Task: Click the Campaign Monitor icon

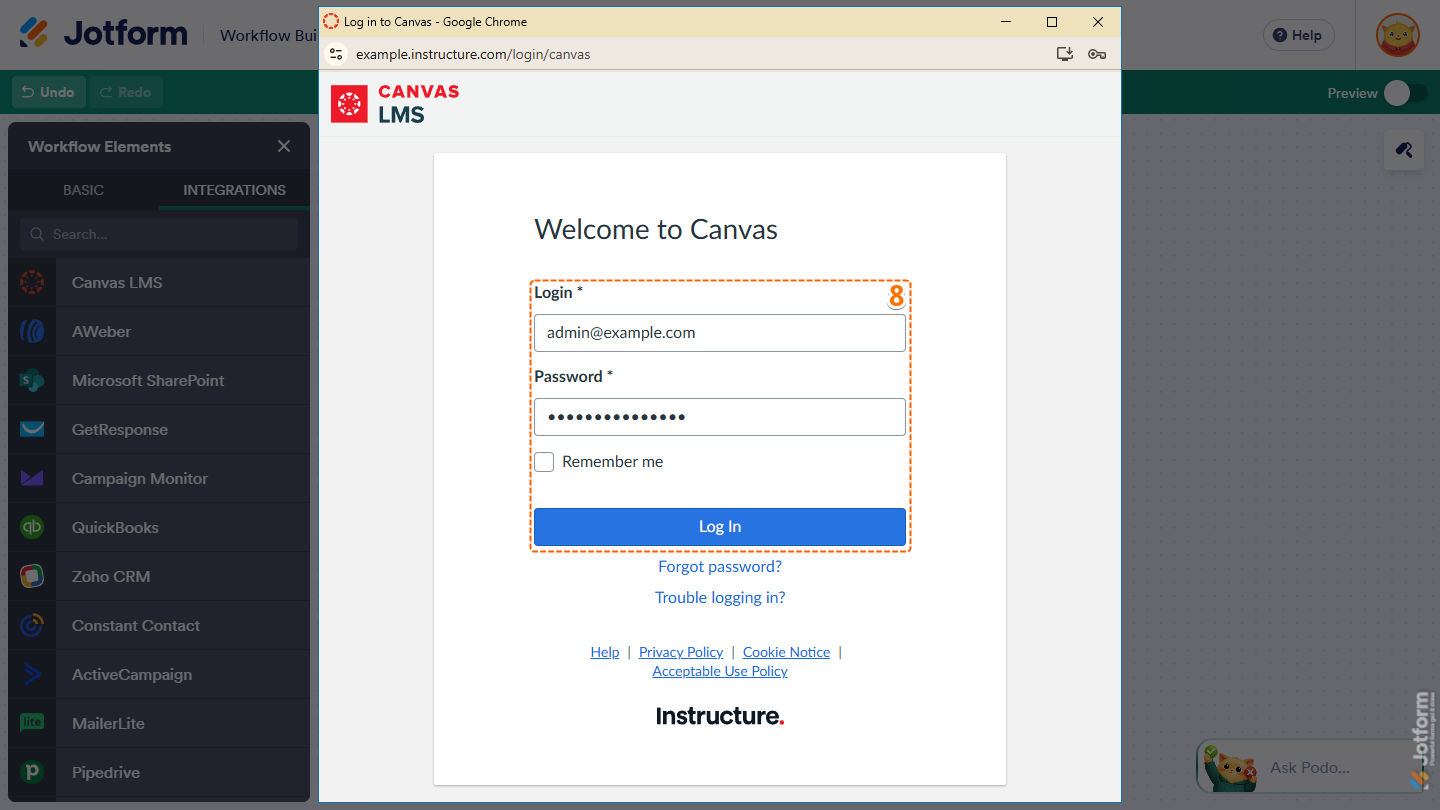Action: (x=32, y=479)
